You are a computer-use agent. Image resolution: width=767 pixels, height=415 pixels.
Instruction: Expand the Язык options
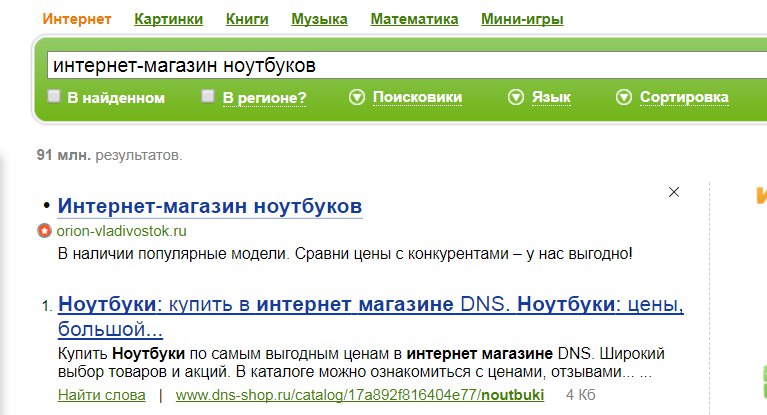(x=551, y=97)
